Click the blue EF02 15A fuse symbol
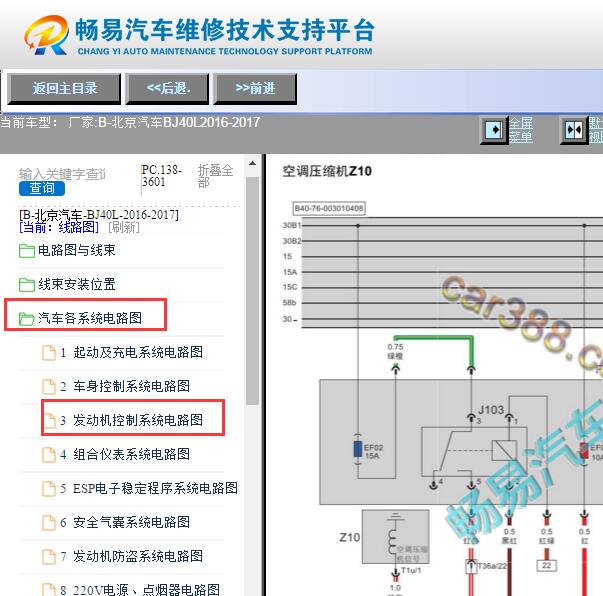Viewport: 603px width, 596px height. coord(358,449)
